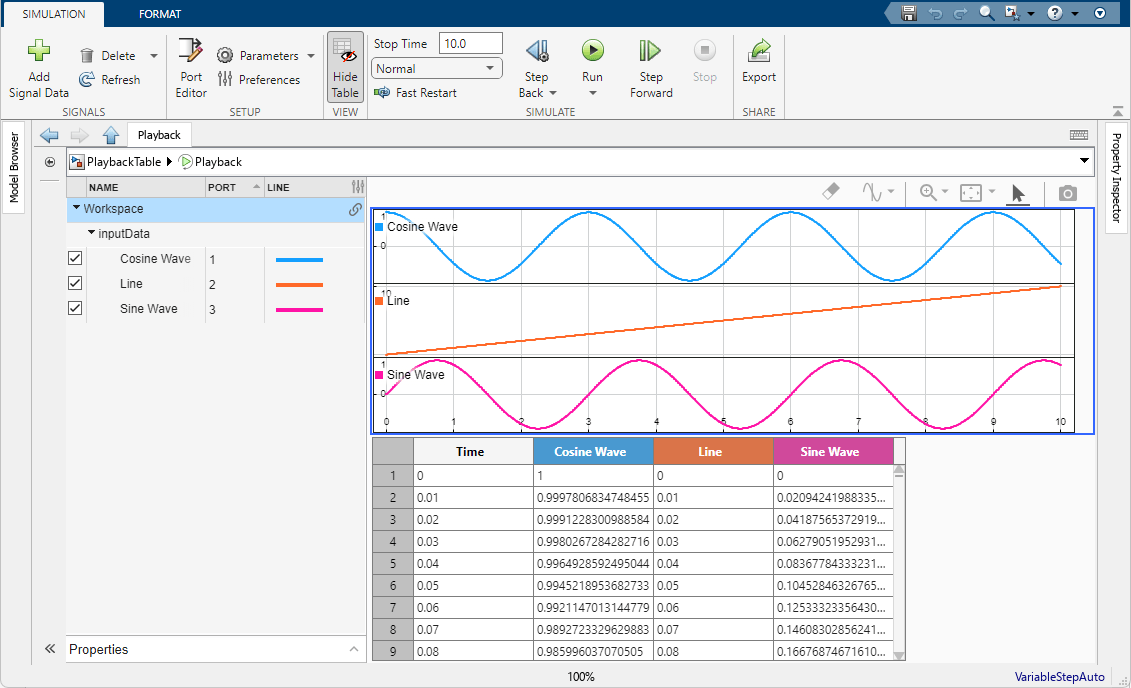Image resolution: width=1131 pixels, height=688 pixels.
Task: Click the green Run button
Action: [x=592, y=50]
